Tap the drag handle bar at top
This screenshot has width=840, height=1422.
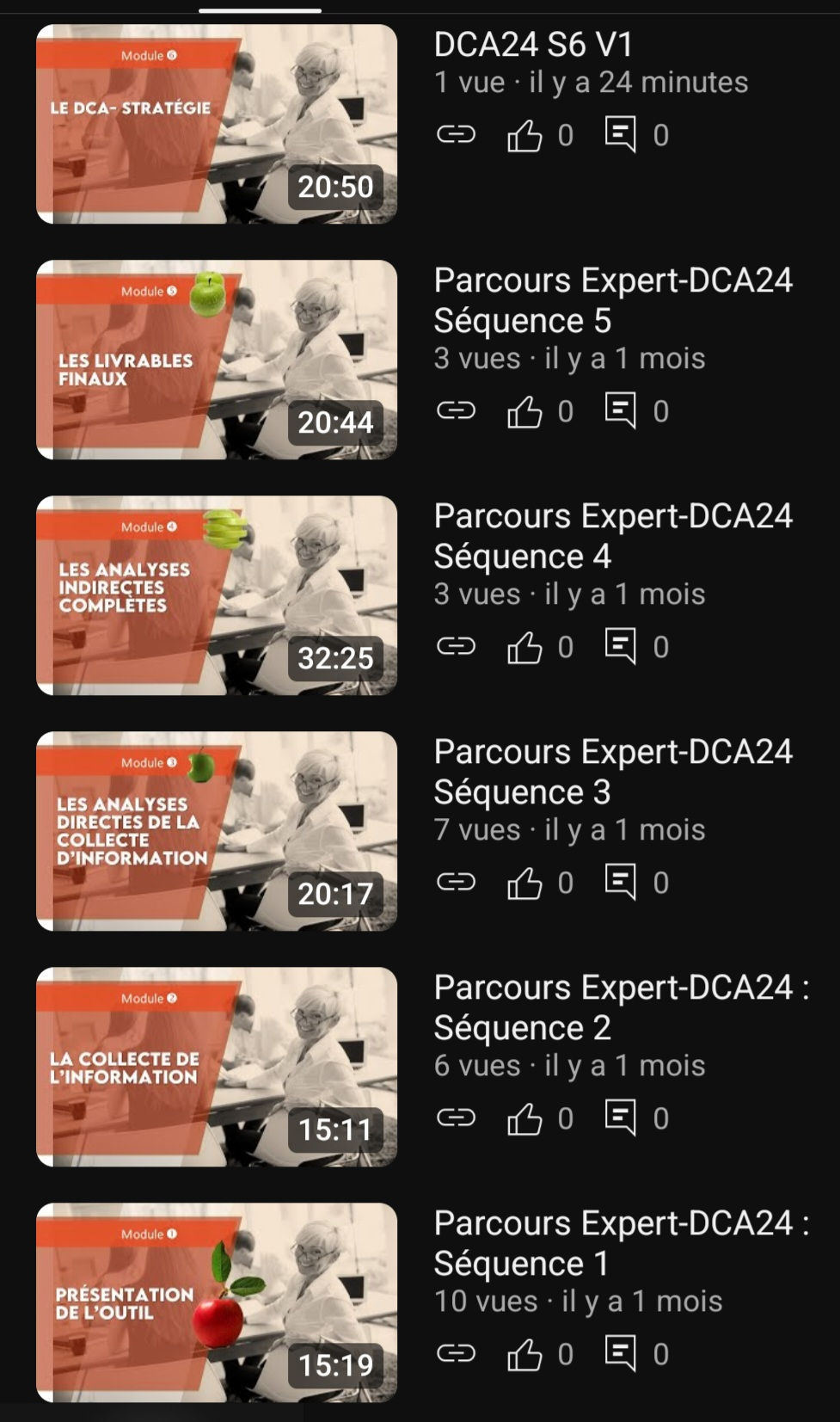(260, 10)
